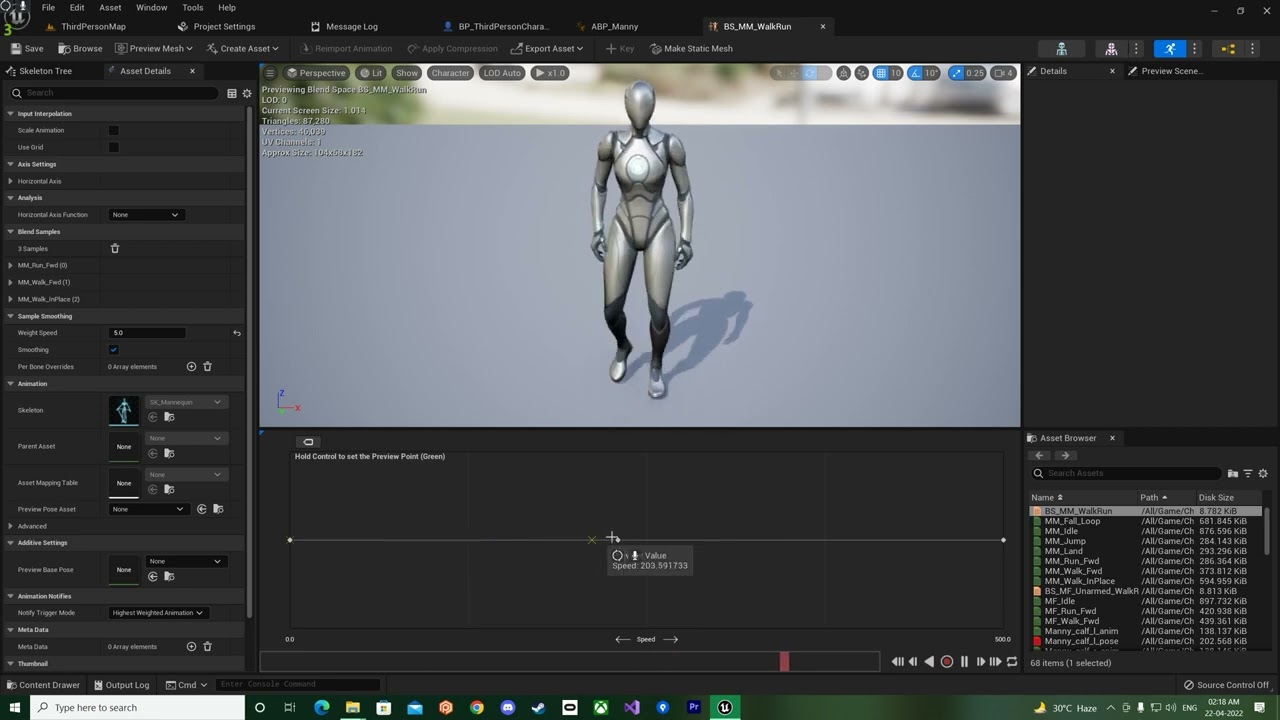Expand the Advanced animation options
This screenshot has width=1280, height=720.
pyautogui.click(x=10, y=526)
